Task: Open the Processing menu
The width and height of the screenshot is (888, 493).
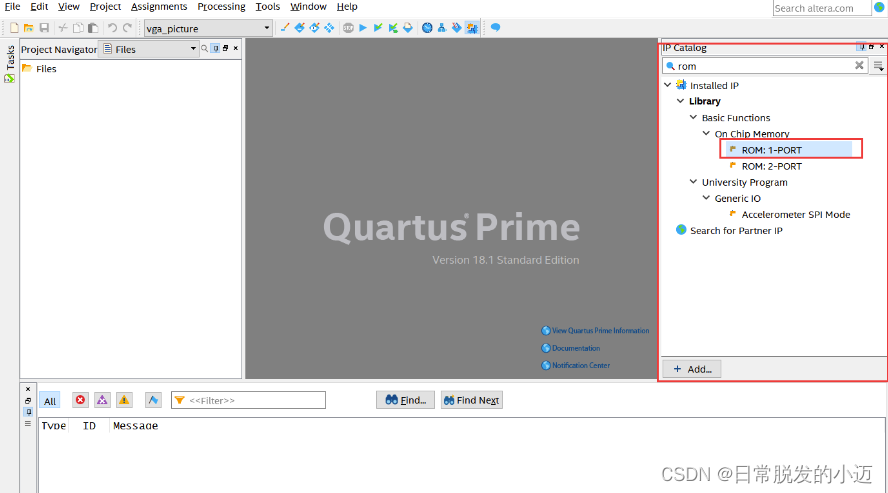Action: point(221,7)
